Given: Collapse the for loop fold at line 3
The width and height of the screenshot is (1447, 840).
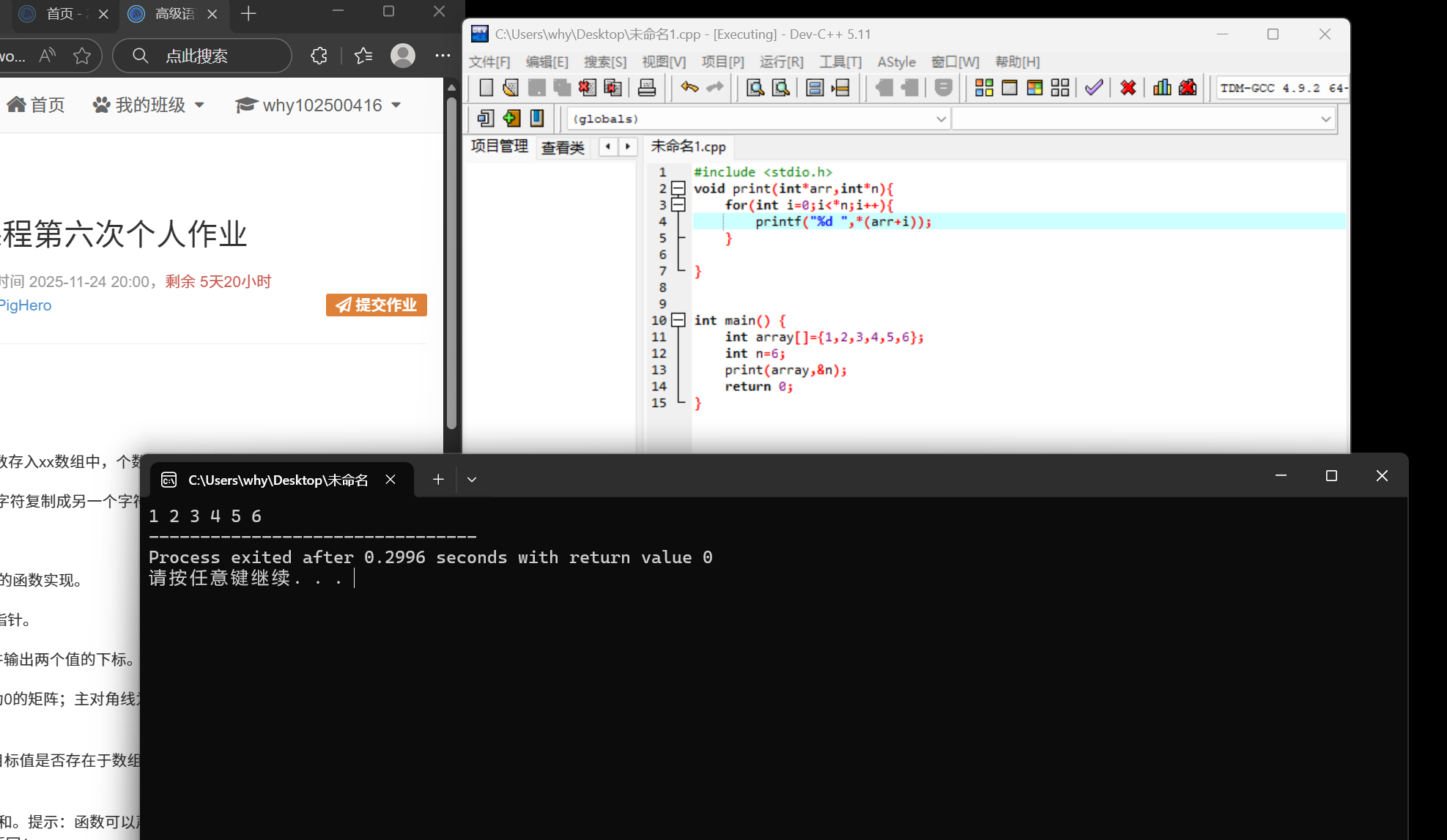Looking at the screenshot, I should pos(678,205).
